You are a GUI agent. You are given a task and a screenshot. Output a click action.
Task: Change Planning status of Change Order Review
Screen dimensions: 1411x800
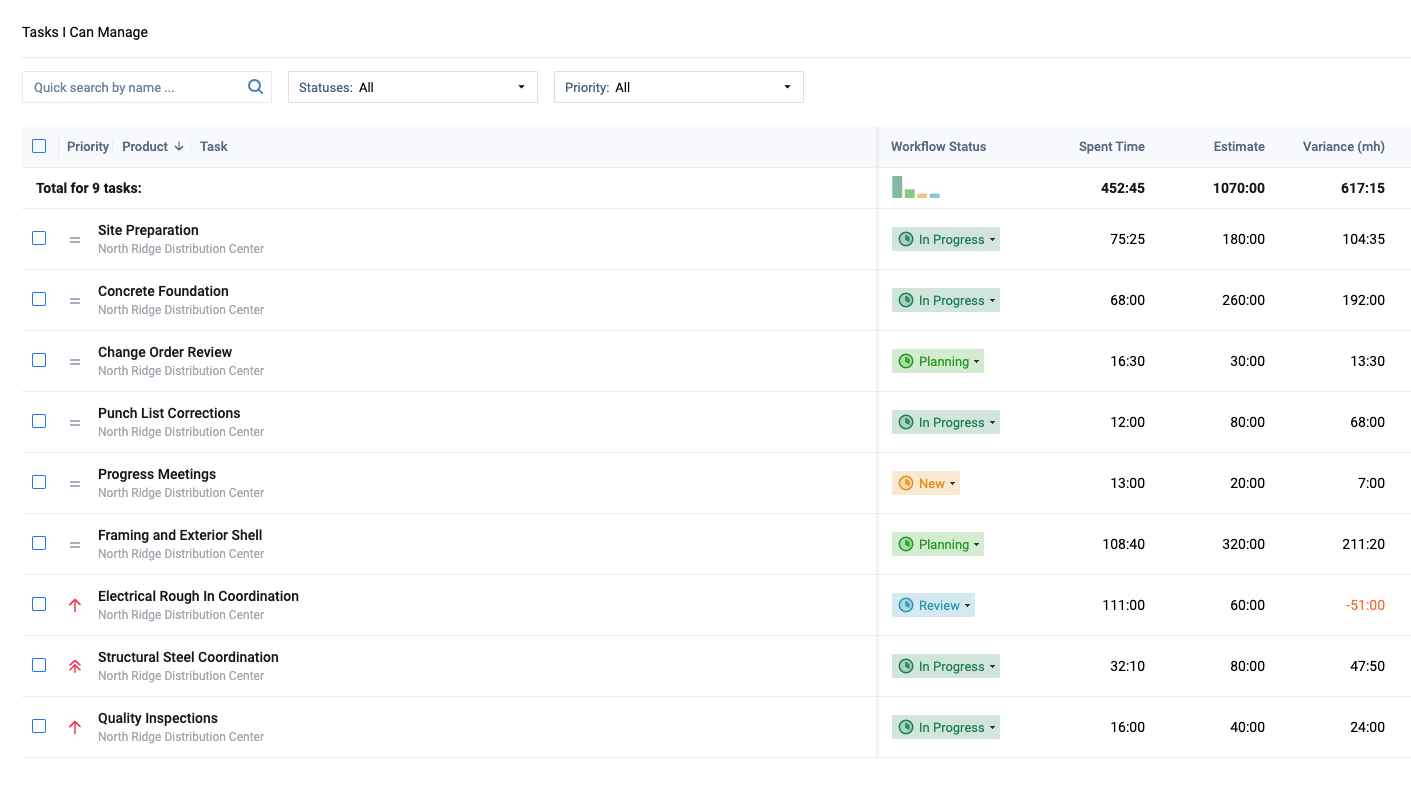coord(938,362)
